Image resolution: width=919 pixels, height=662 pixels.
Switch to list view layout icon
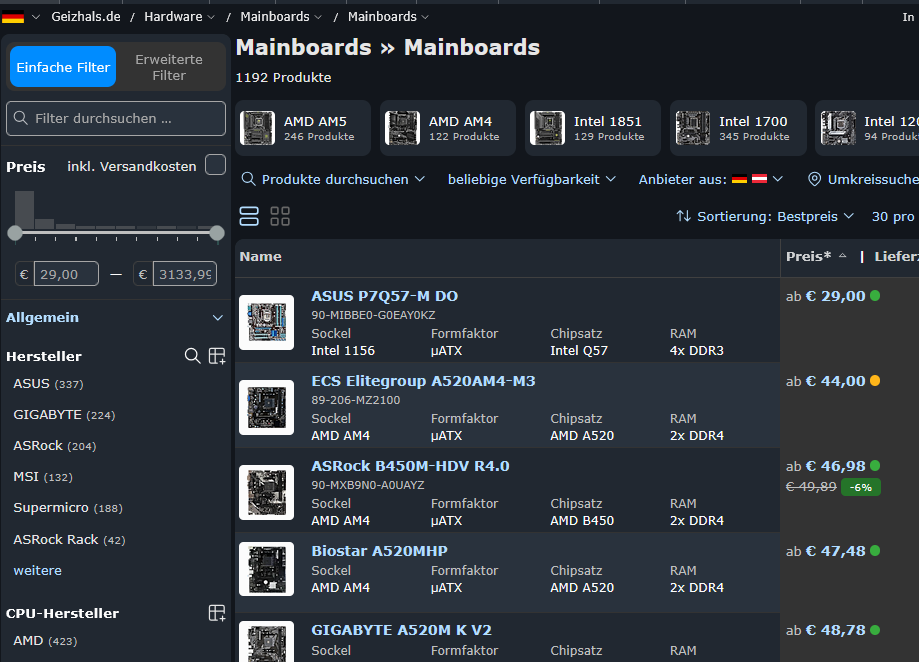click(249, 216)
